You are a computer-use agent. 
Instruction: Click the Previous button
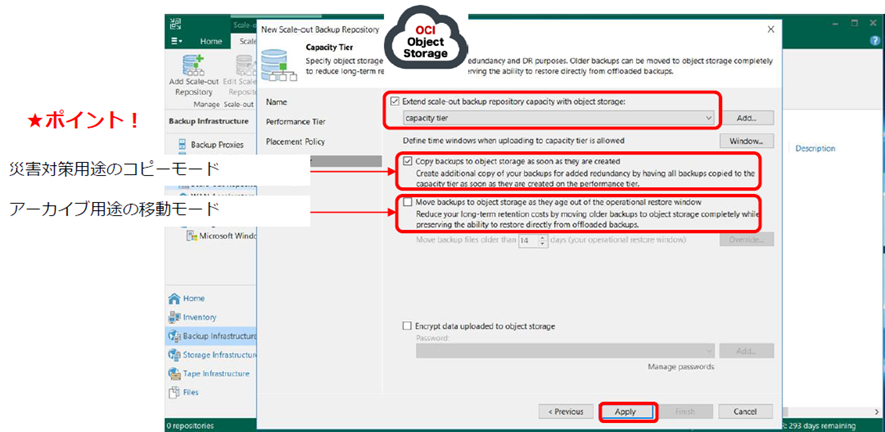tap(566, 412)
